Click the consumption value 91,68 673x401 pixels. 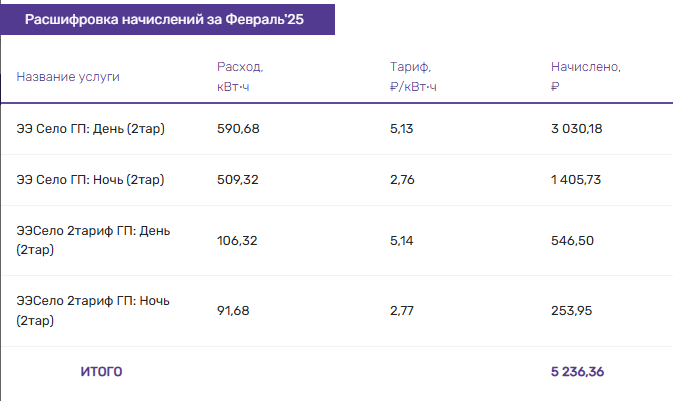click(x=233, y=311)
